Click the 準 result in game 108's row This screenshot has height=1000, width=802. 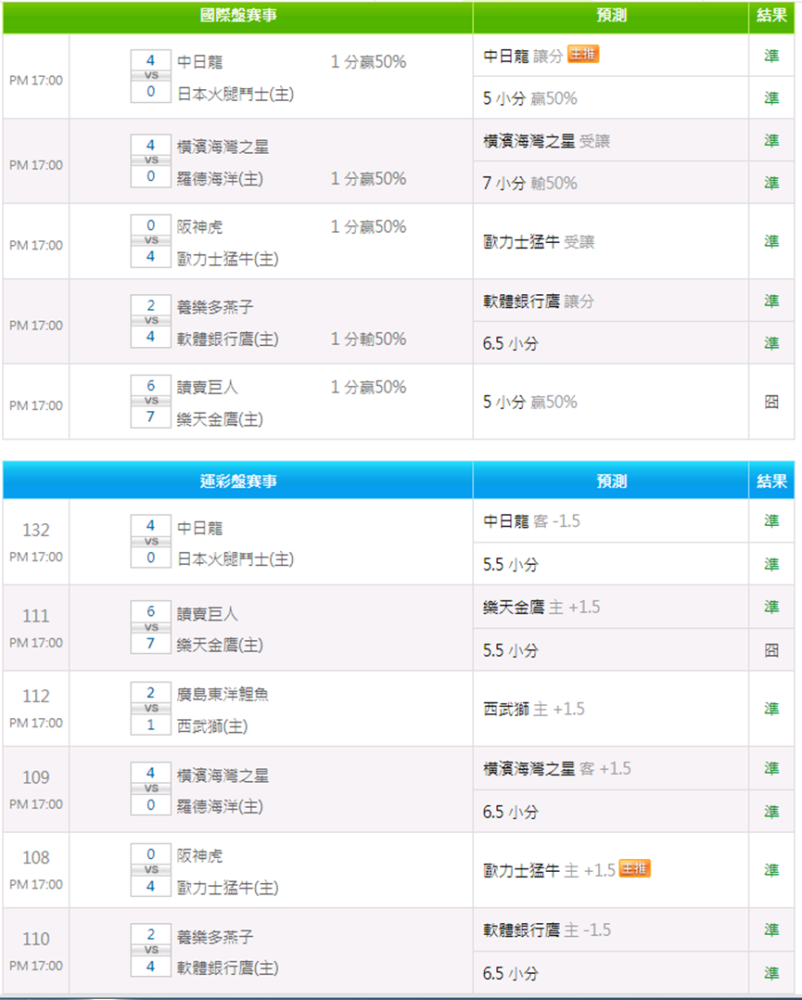coord(771,870)
